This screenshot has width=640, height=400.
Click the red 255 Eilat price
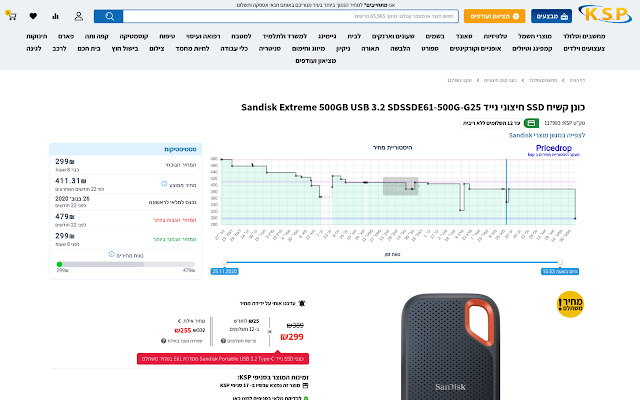(183, 330)
